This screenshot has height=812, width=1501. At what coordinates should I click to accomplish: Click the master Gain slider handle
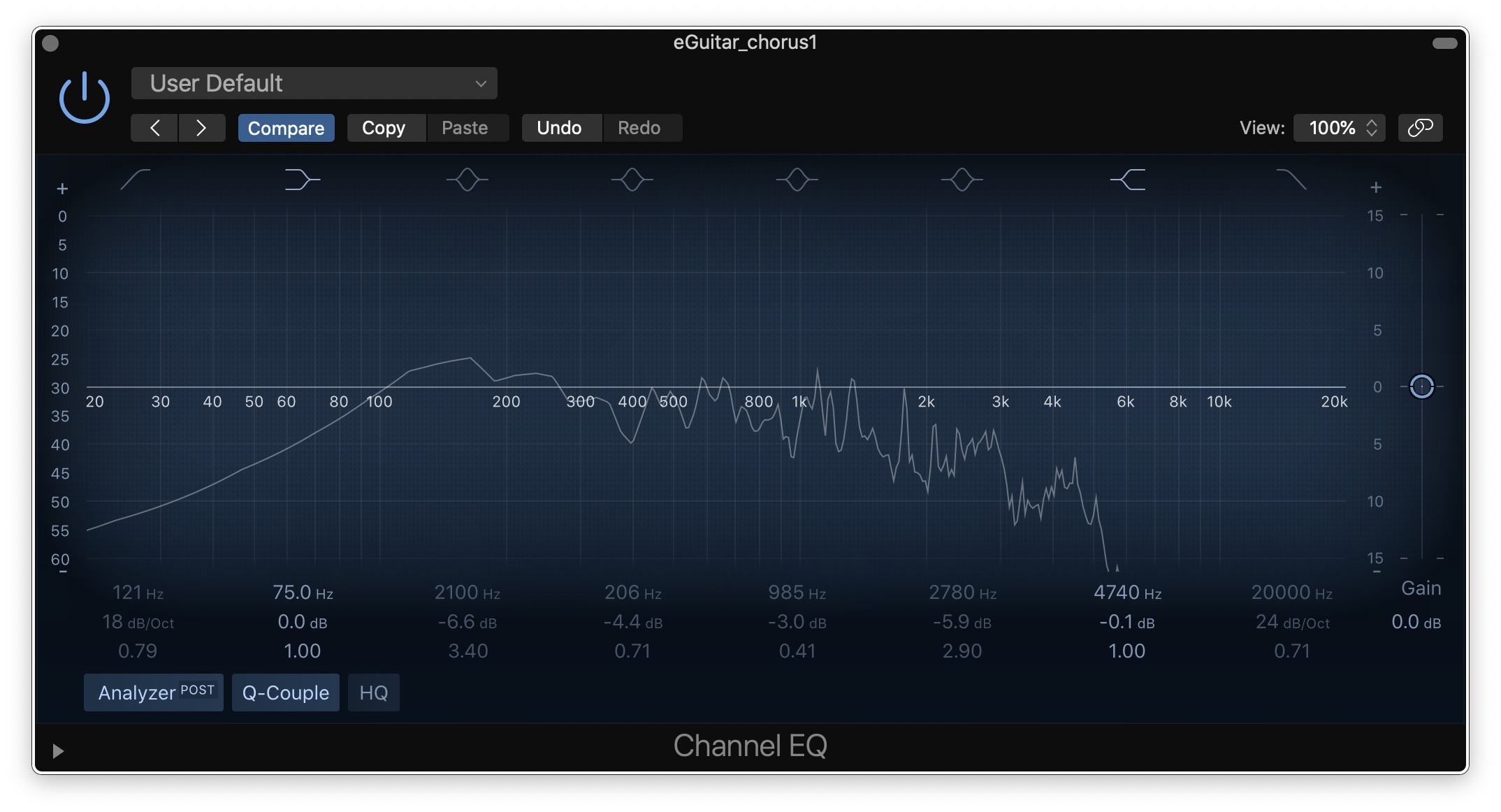tap(1421, 386)
